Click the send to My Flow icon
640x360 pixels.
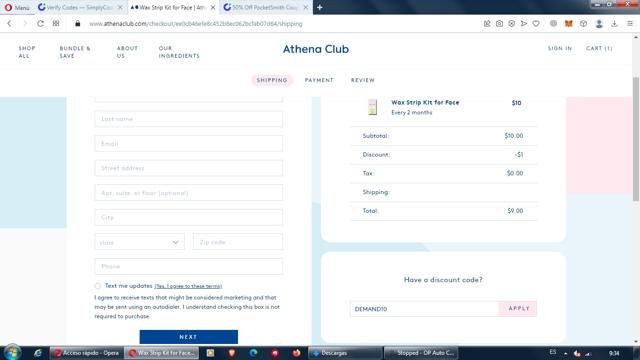(524, 24)
